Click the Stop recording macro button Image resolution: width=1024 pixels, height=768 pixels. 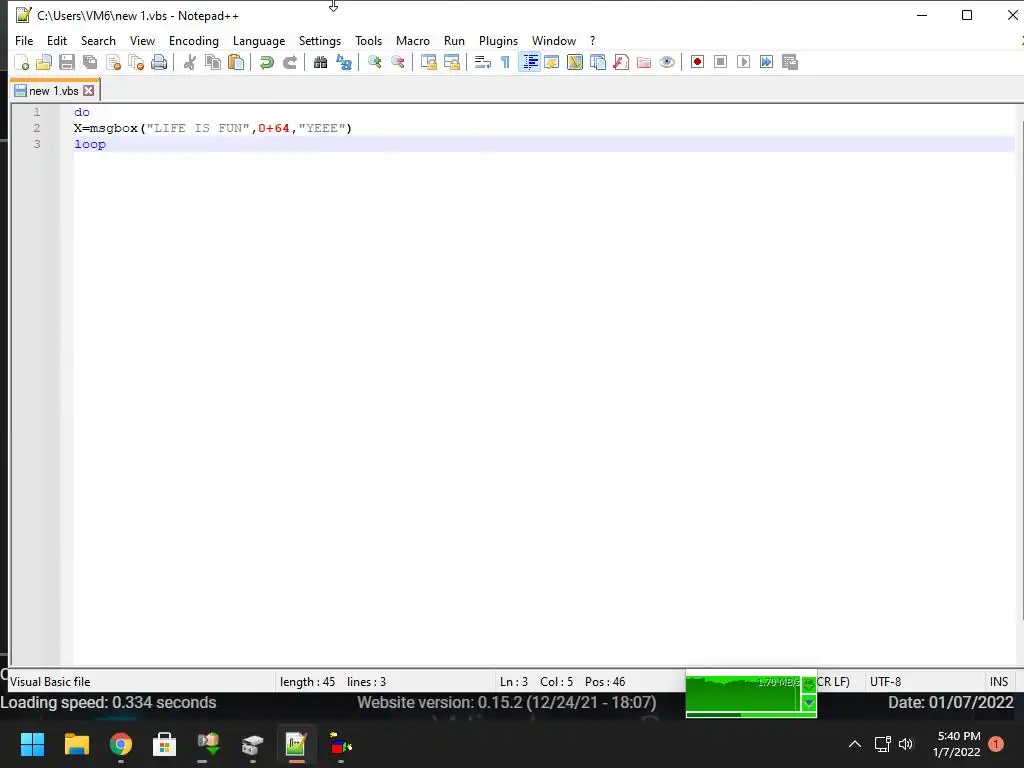click(720, 62)
